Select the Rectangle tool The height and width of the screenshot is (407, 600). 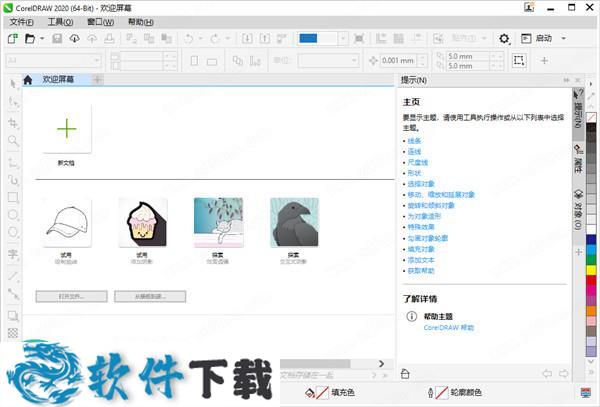(x=13, y=197)
